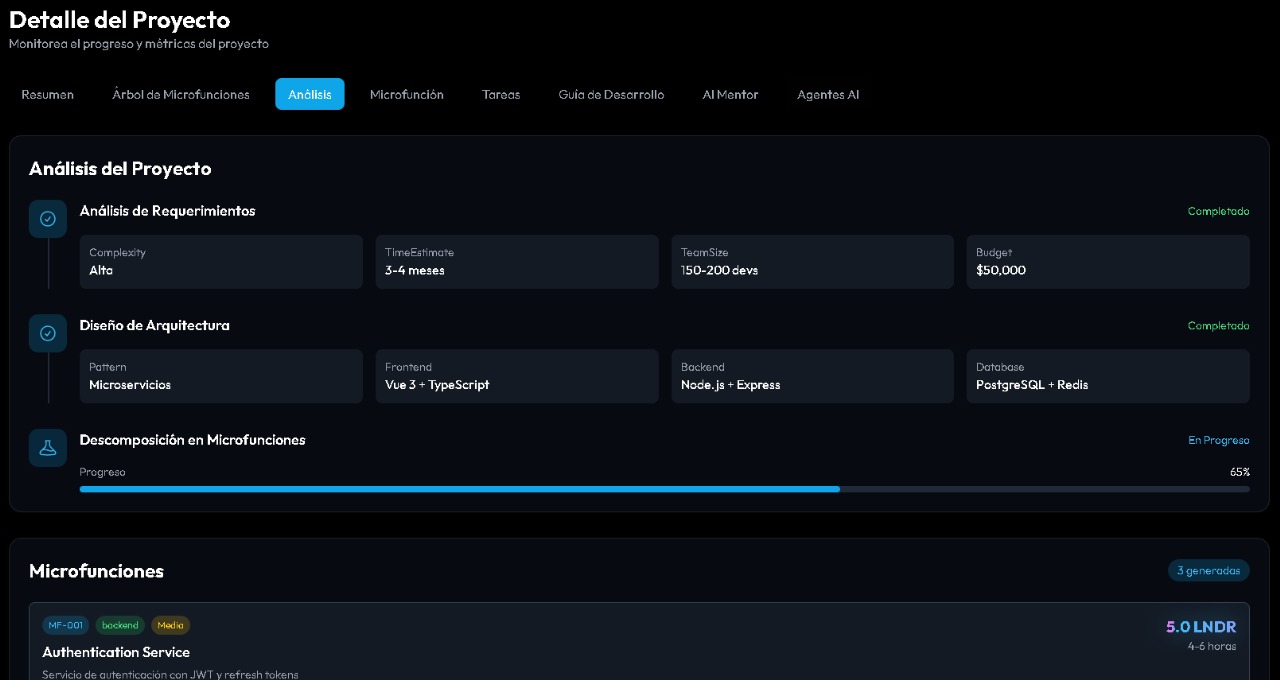The height and width of the screenshot is (680, 1280).
Task: Click the Backend Node.js + Express card
Action: pos(812,376)
